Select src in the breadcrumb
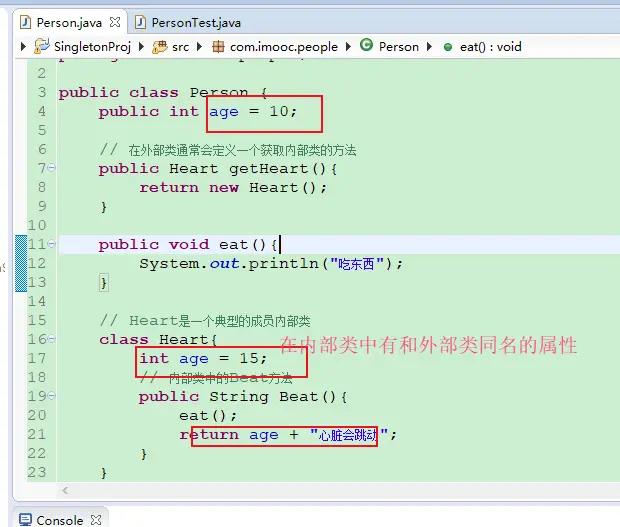 180,47
